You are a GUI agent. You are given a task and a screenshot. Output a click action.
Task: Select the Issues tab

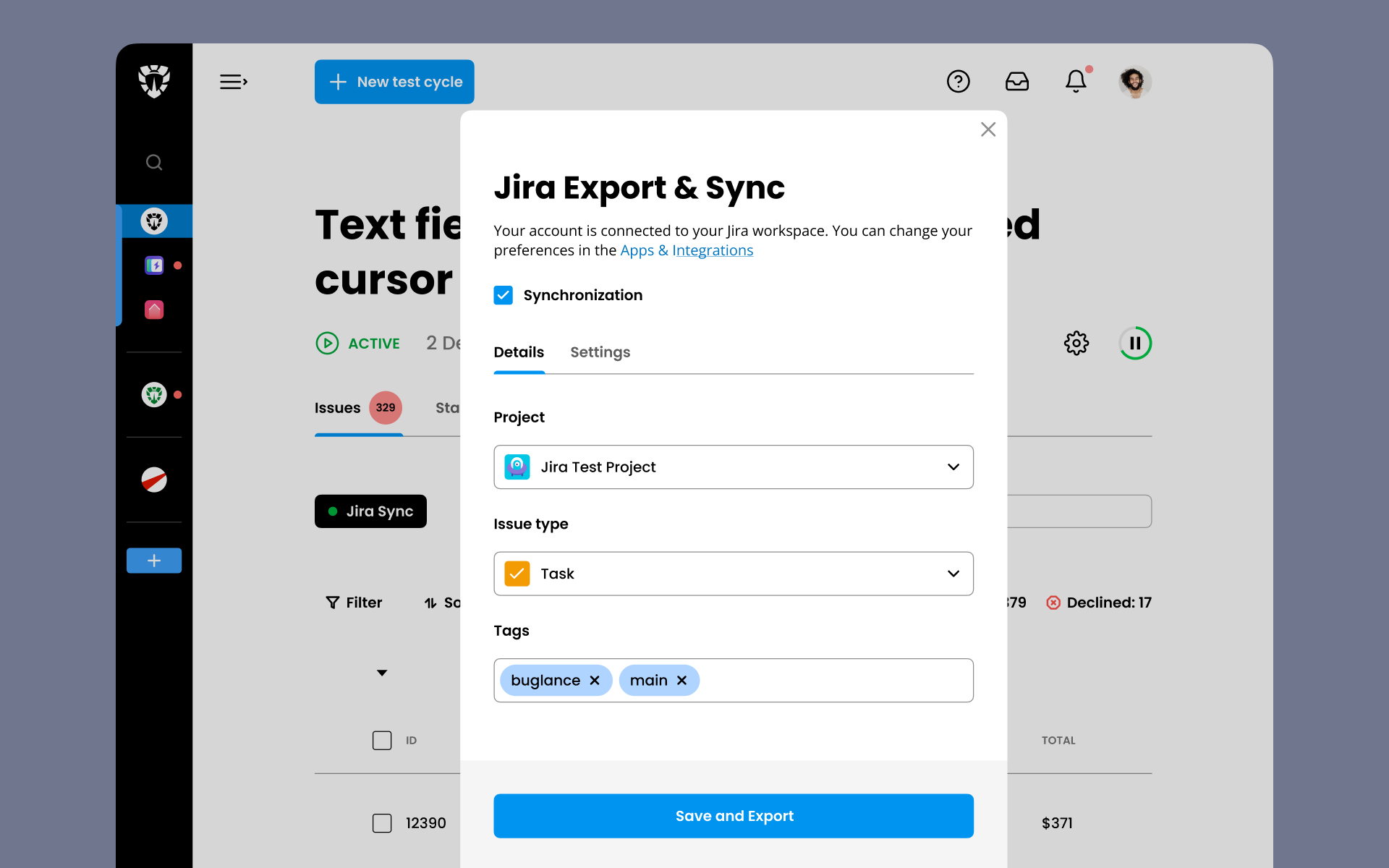337,408
